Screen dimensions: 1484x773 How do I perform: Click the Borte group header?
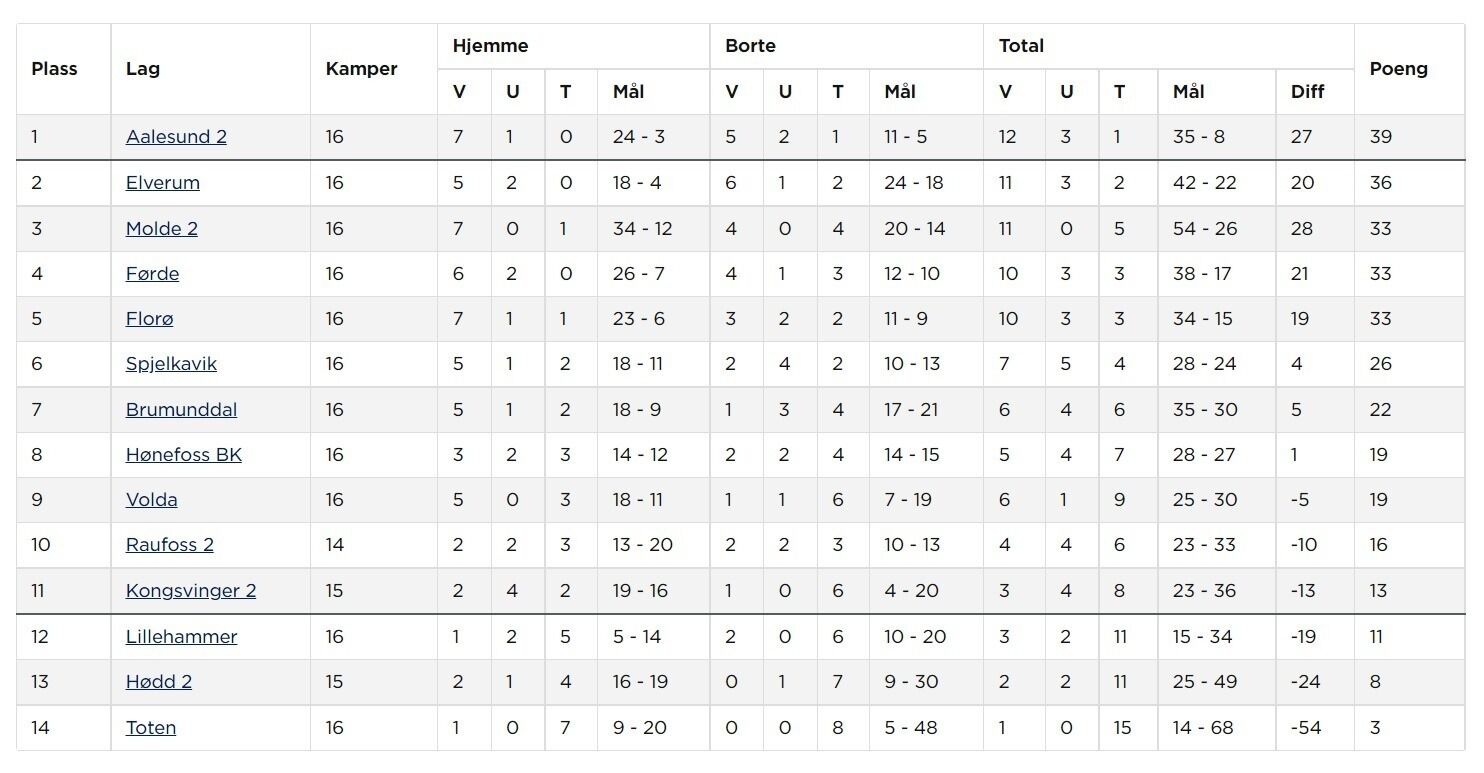coord(750,46)
